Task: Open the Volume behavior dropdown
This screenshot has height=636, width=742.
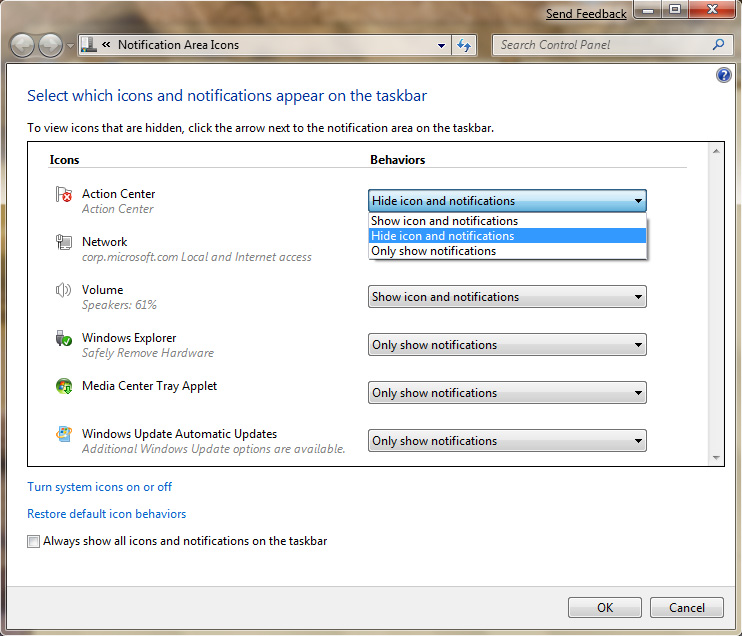Action: (507, 297)
